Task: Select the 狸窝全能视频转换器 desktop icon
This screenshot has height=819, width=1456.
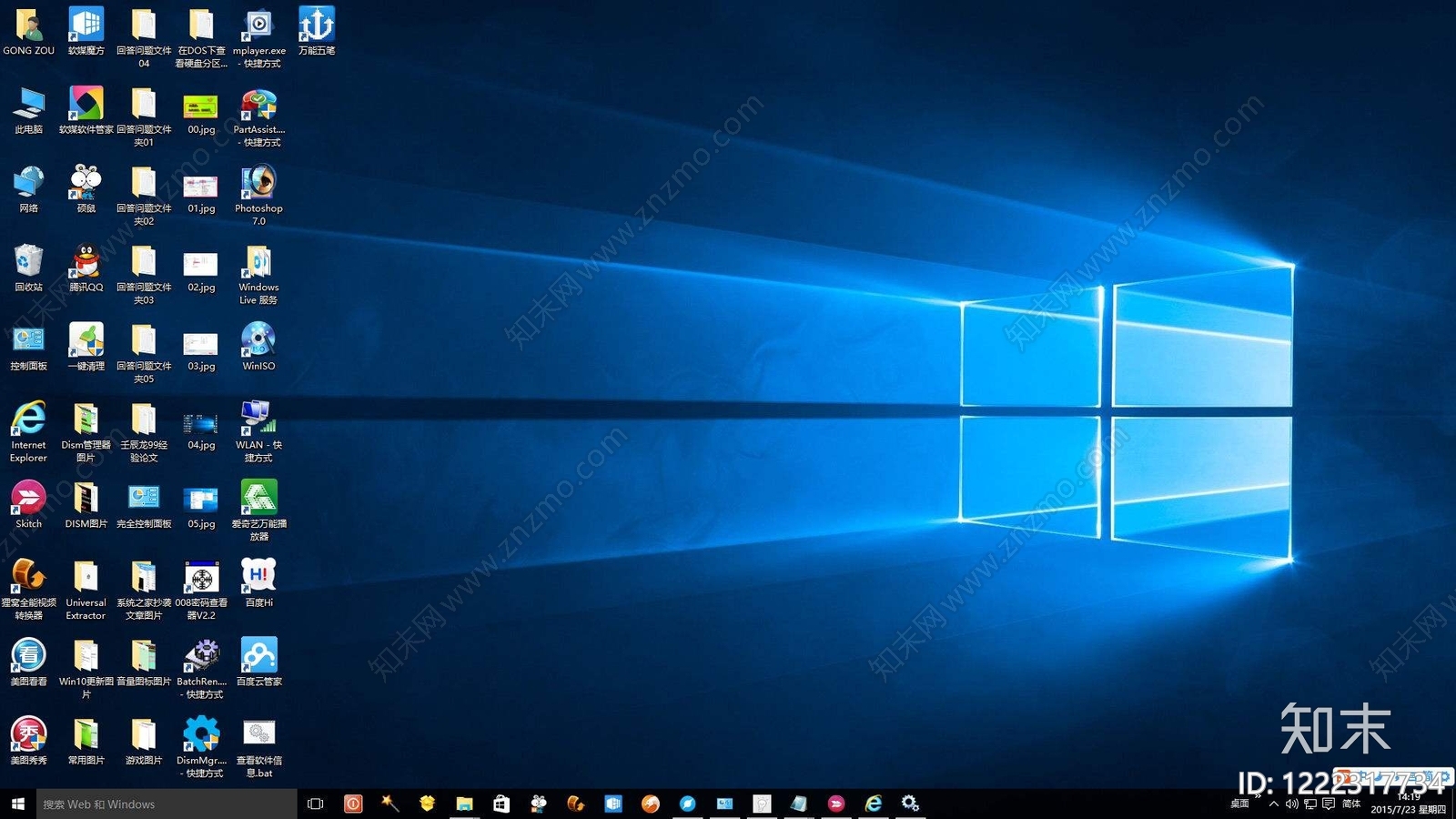Action: coord(28,590)
